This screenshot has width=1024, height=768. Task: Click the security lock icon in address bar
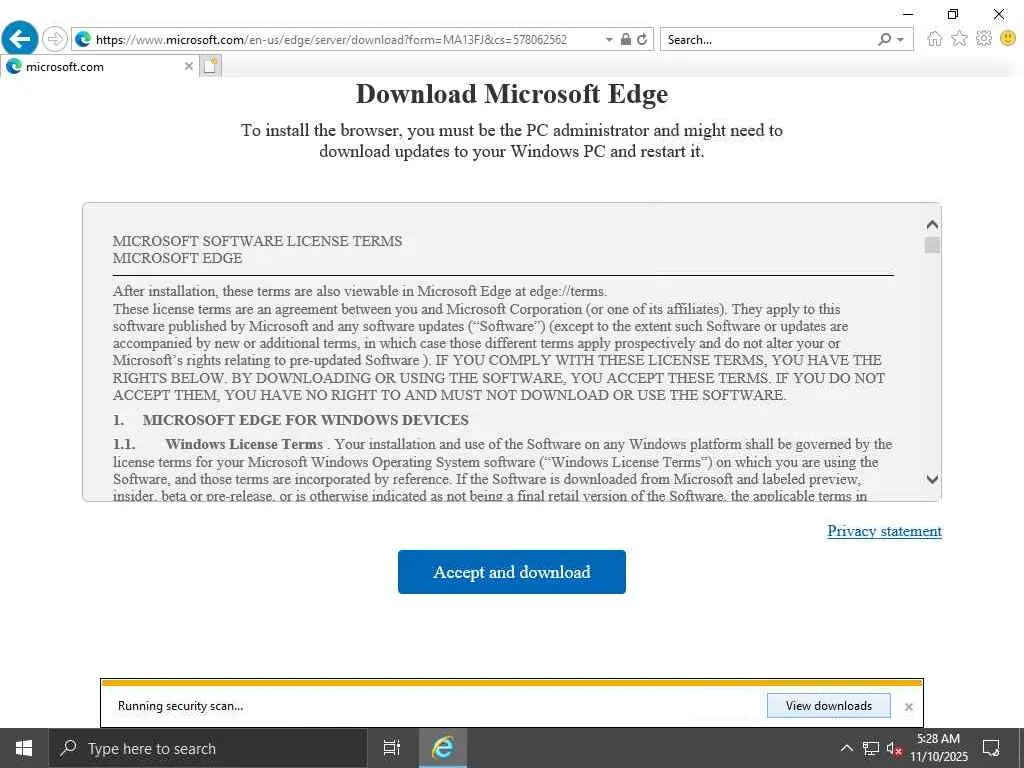[x=626, y=39]
